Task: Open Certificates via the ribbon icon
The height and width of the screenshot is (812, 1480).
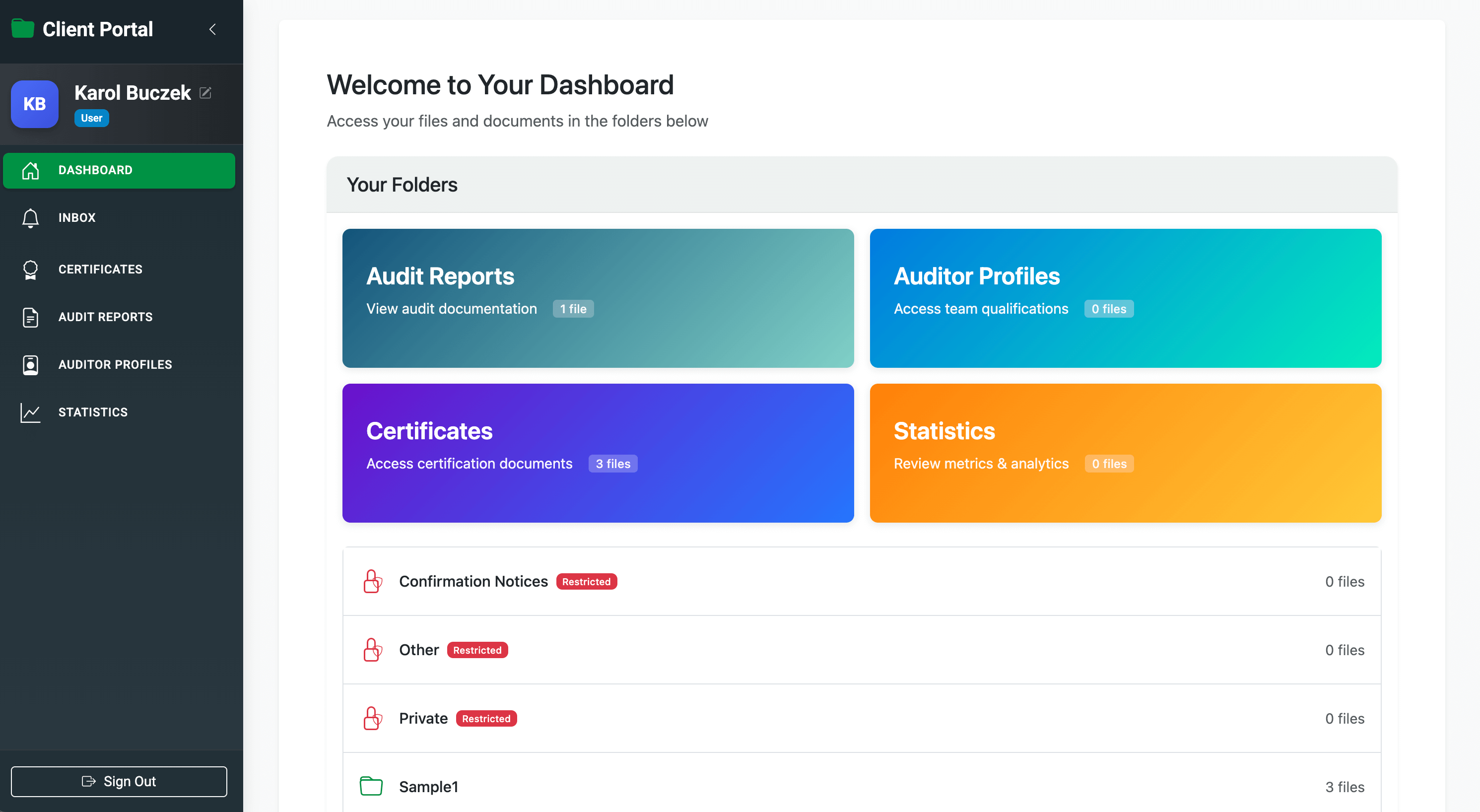Action: click(30, 270)
